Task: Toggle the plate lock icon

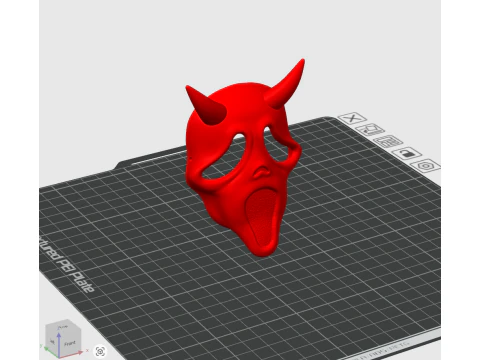Action: [407, 153]
